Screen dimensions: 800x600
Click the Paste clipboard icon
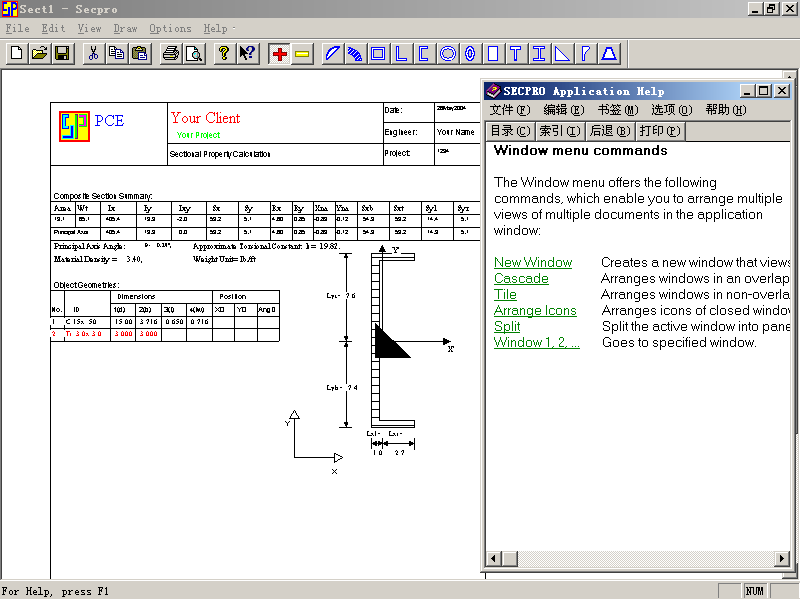click(x=139, y=54)
